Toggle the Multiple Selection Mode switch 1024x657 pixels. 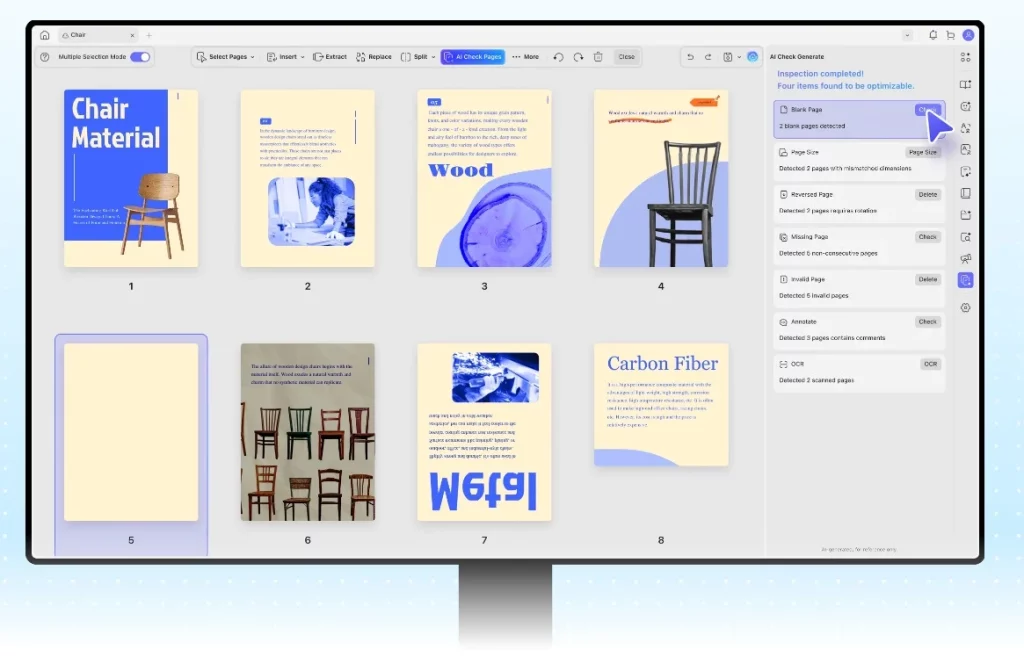pyautogui.click(x=140, y=57)
